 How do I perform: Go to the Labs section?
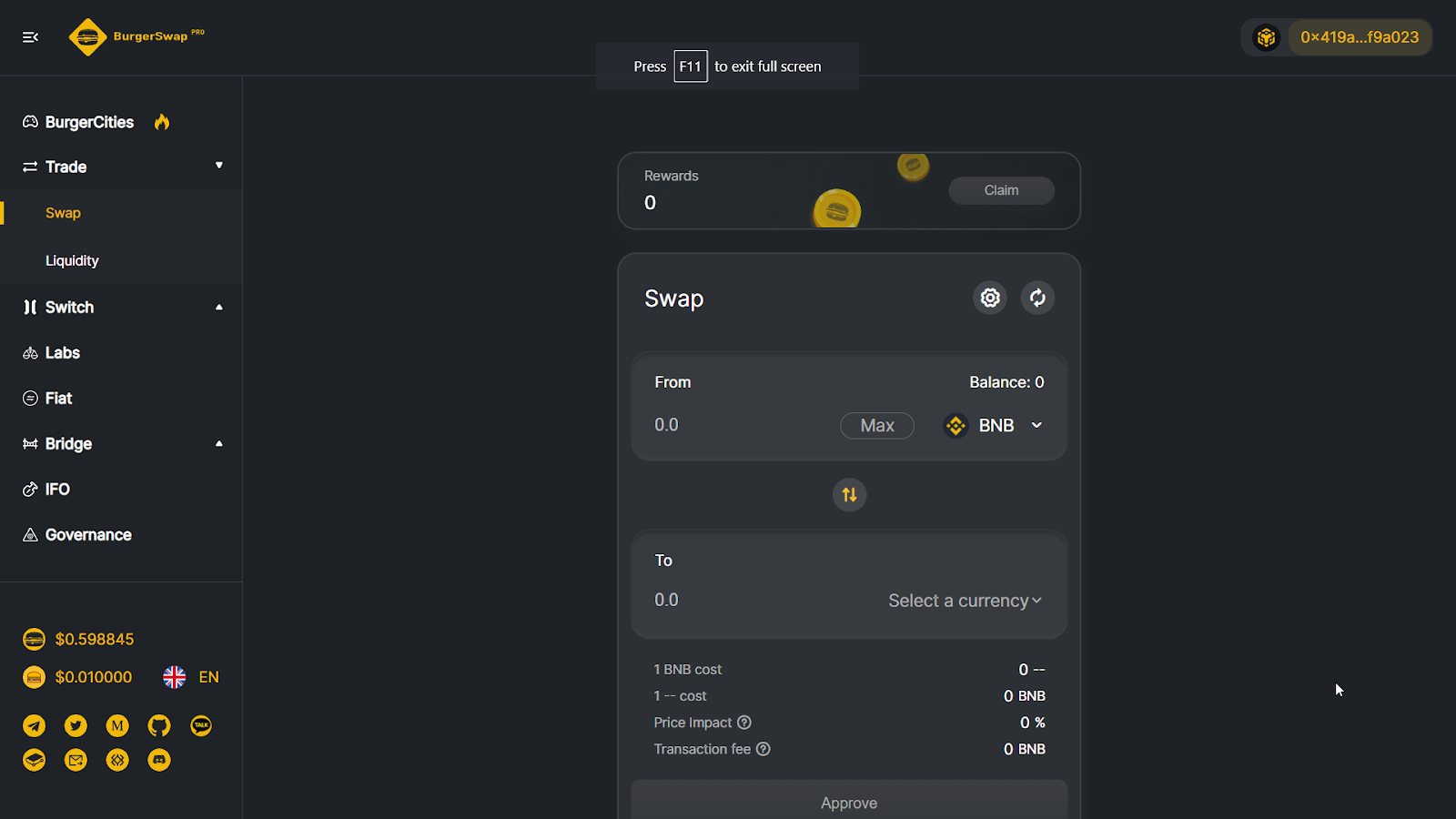pos(63,353)
